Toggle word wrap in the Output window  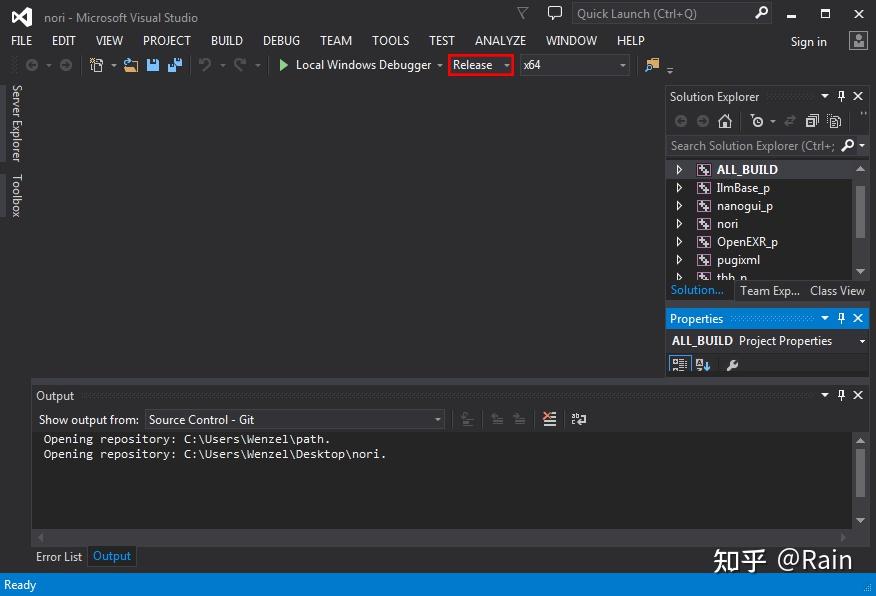pyautogui.click(x=579, y=419)
